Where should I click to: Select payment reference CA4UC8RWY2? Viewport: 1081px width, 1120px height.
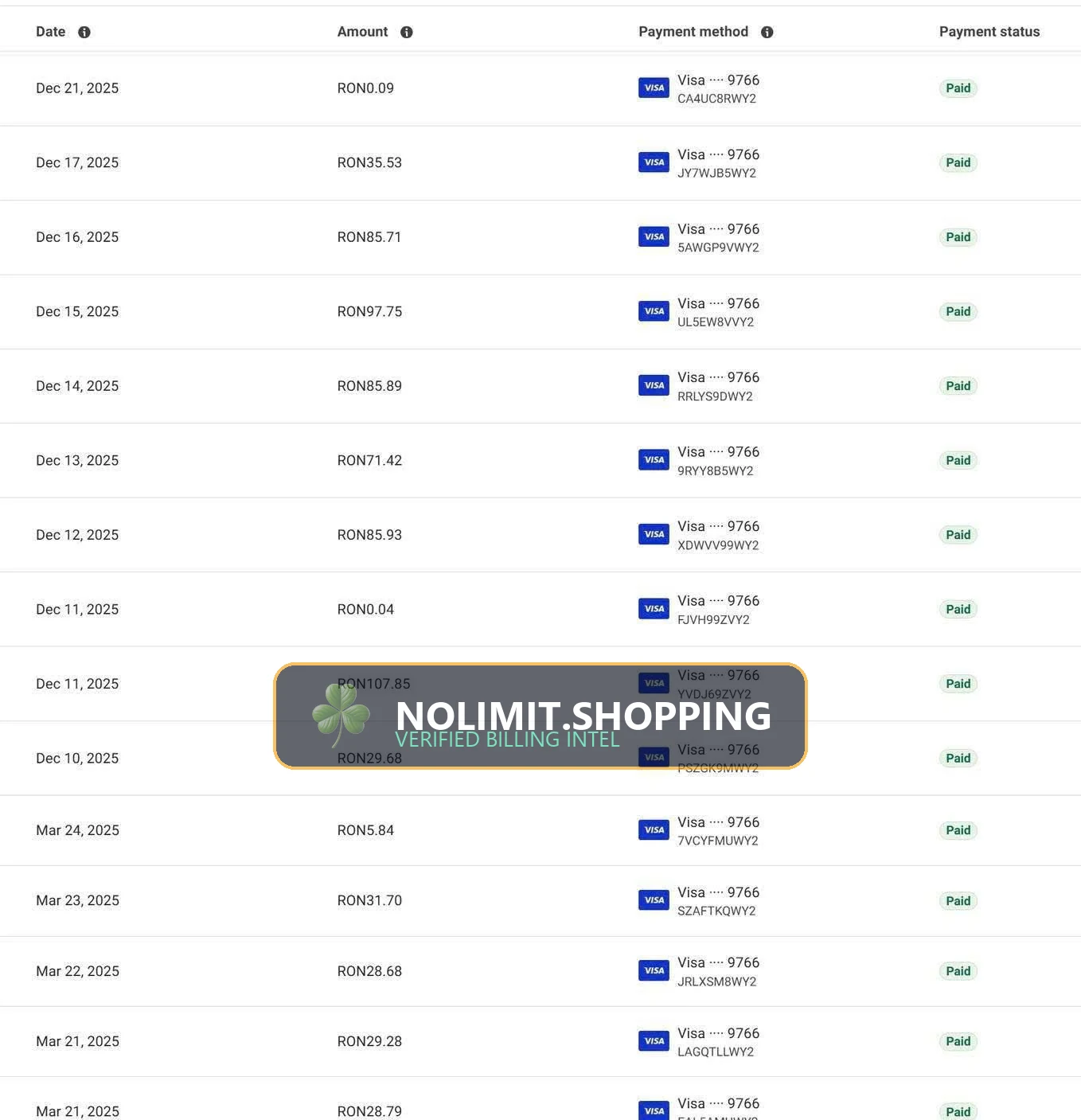(x=716, y=99)
